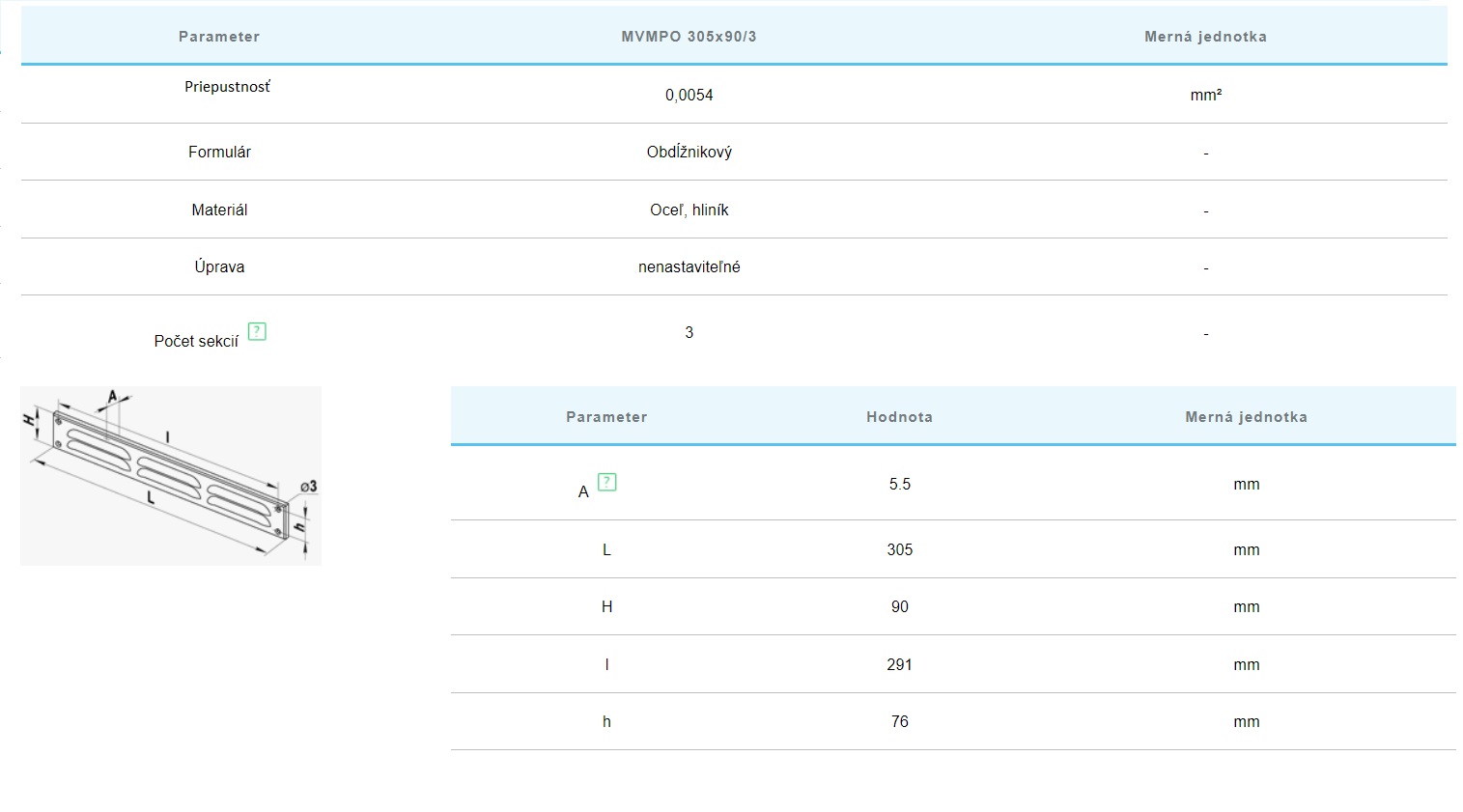Click the help icon beside parameter A
The image size is (1463, 812).
606,482
